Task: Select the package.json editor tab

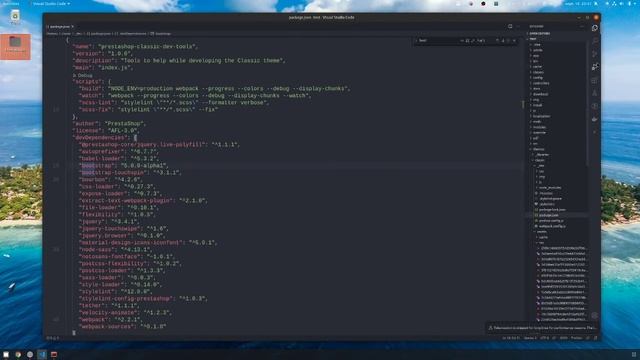Action: [60, 27]
